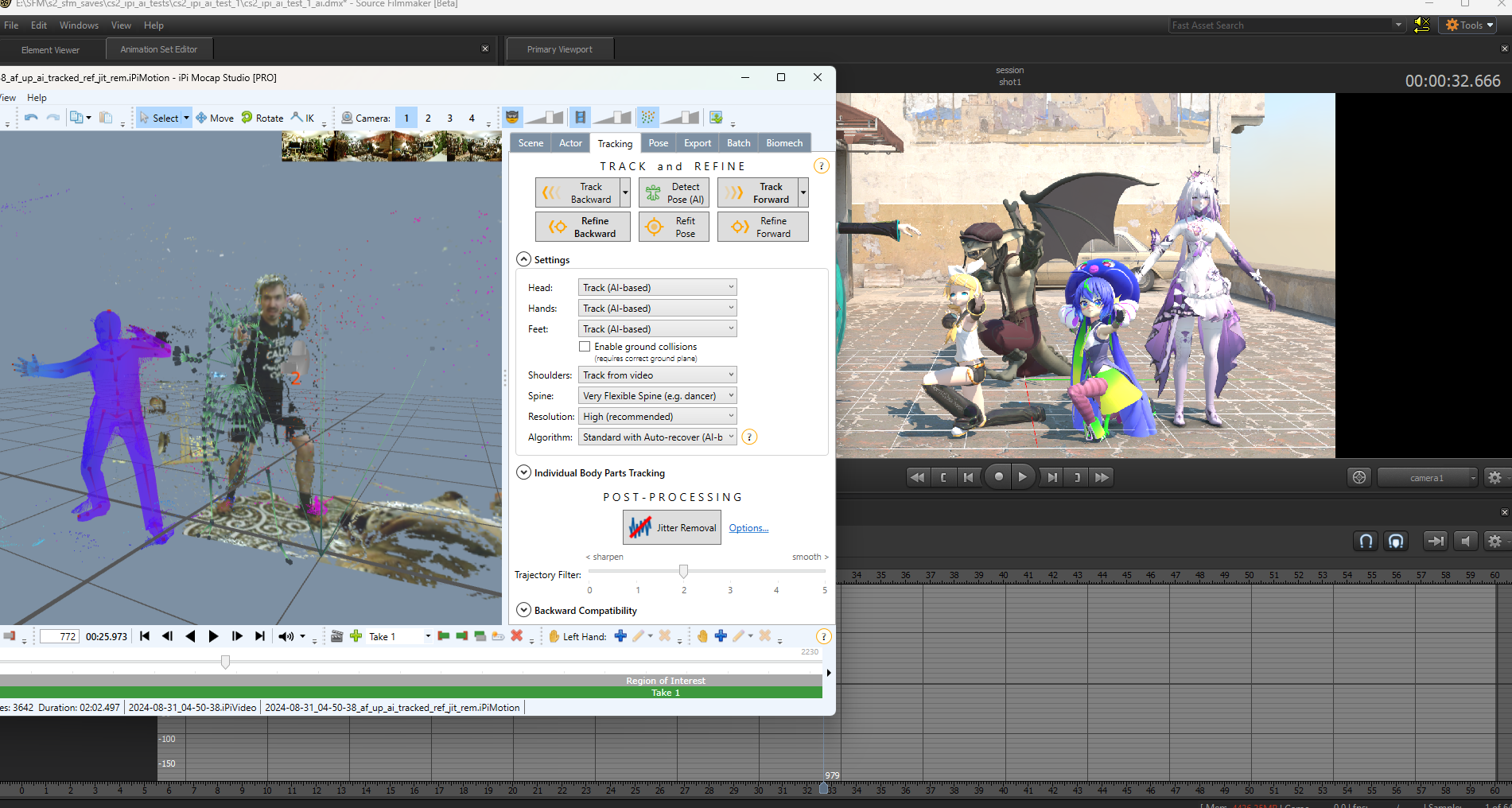This screenshot has height=808, width=1512.
Task: Toggle the actor skin mask icon
Action: point(512,118)
